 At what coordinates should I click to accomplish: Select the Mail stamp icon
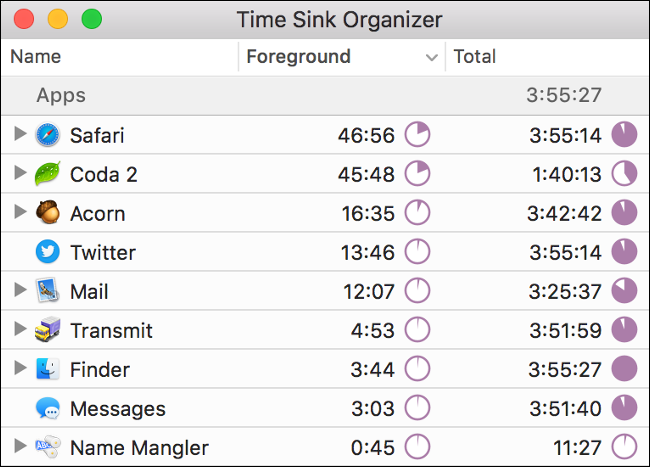(x=48, y=290)
